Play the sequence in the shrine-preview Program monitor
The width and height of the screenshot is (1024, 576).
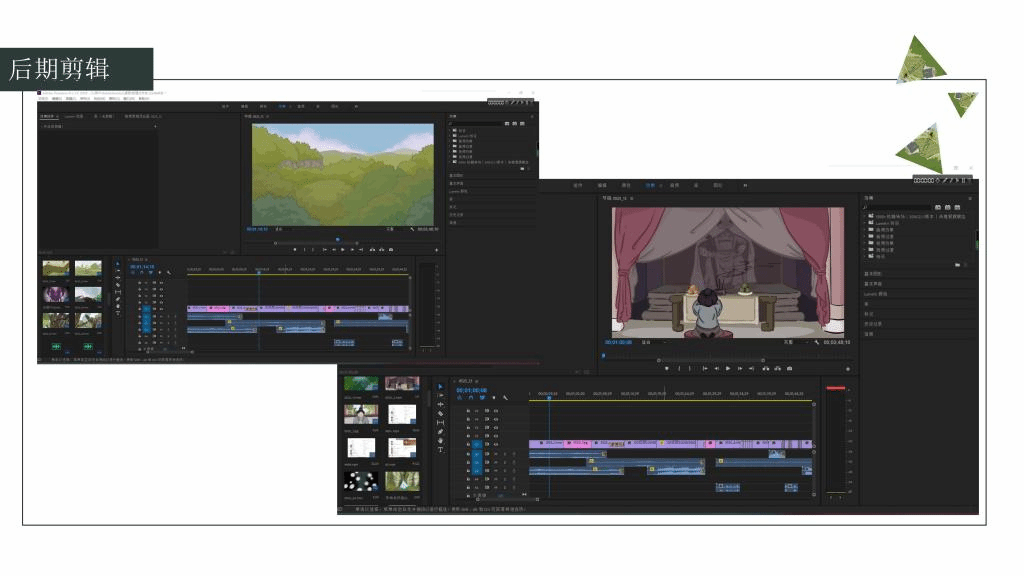pos(728,369)
